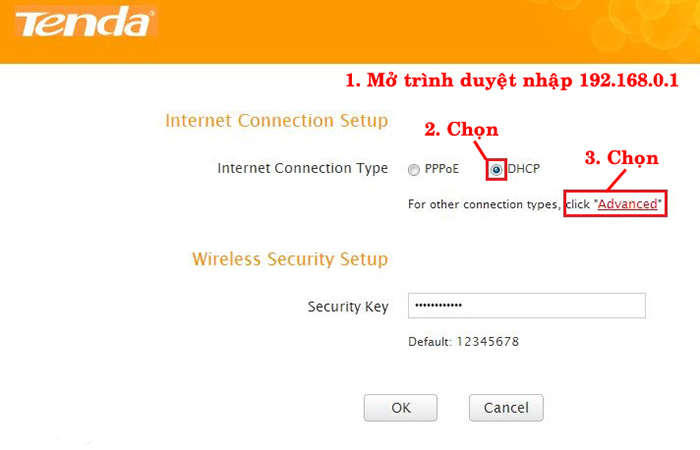Click the red "3. Chọn" annotation
700x450 pixels.
click(621, 158)
